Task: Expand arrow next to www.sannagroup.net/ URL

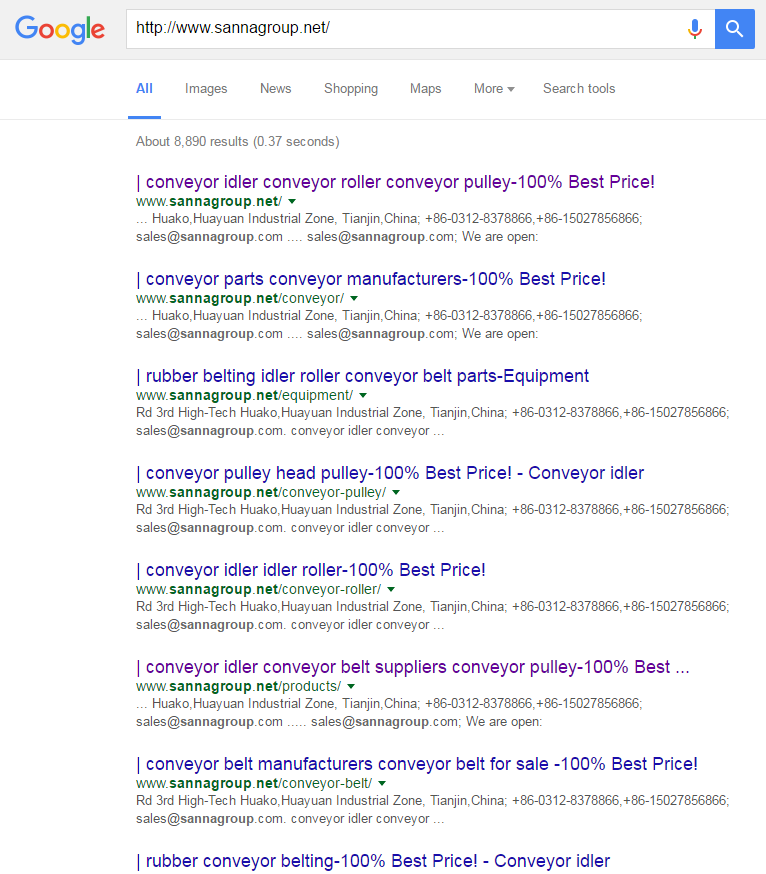Action: [292, 201]
